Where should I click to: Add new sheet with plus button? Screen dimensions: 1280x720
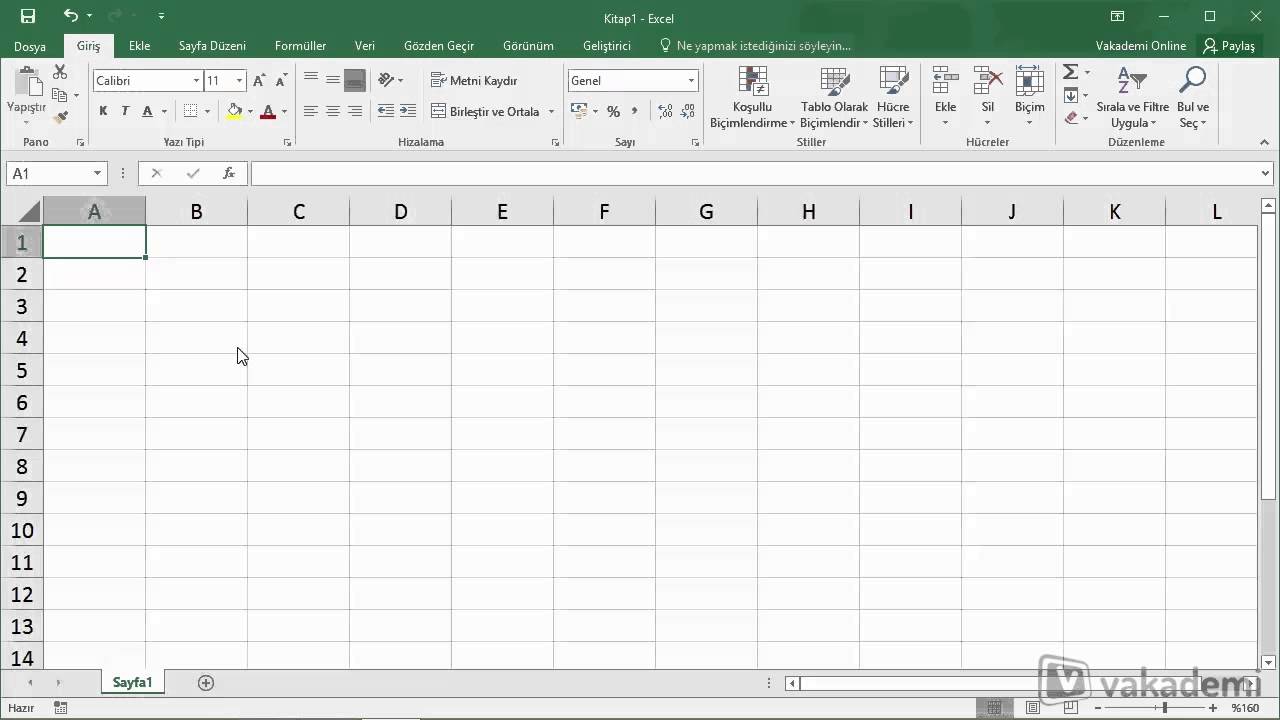point(206,682)
